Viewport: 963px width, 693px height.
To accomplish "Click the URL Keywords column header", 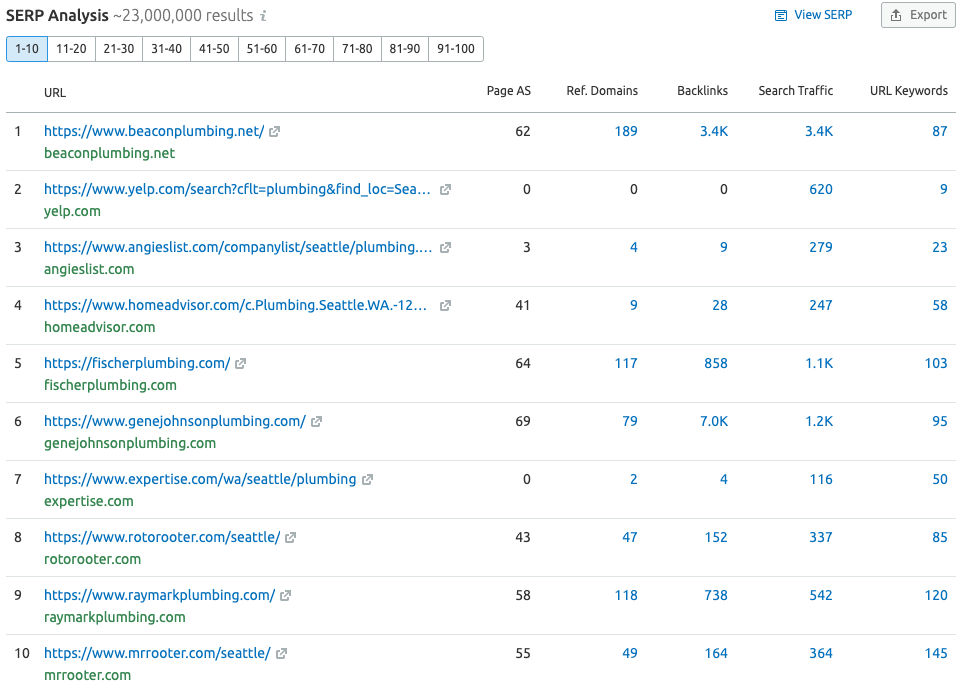I will click(909, 91).
